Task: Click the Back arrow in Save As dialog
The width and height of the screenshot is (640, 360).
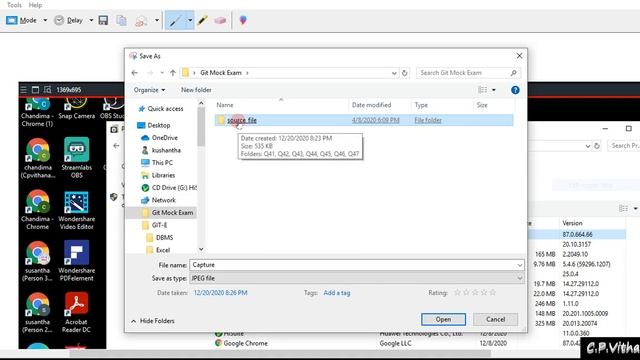Action: (x=135, y=73)
